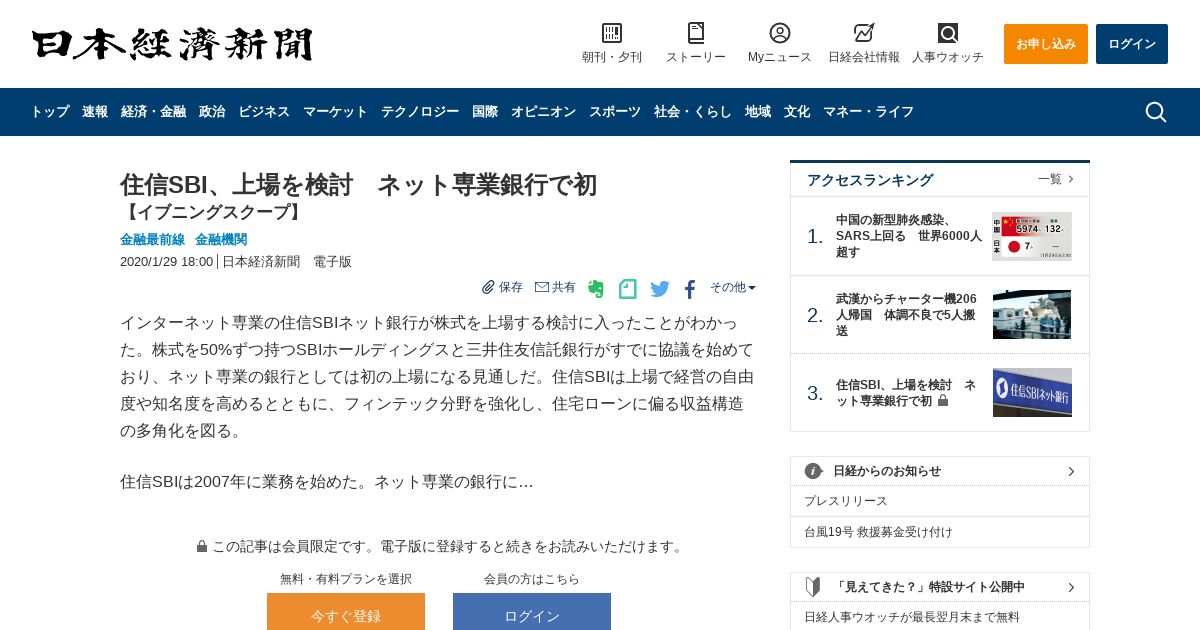Click the header ログイン button
This screenshot has width=1200, height=630.
click(x=1132, y=44)
